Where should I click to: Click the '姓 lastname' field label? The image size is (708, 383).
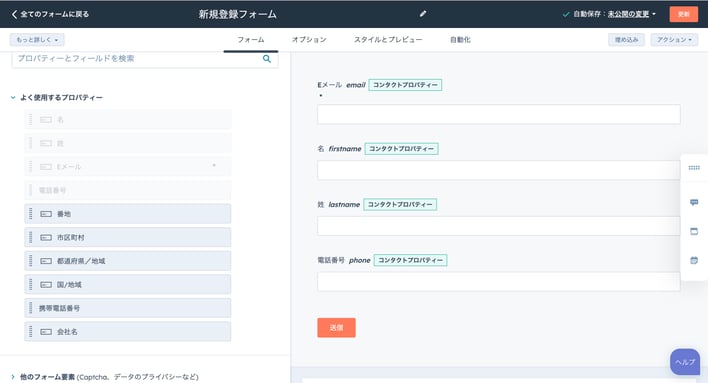tap(339, 205)
